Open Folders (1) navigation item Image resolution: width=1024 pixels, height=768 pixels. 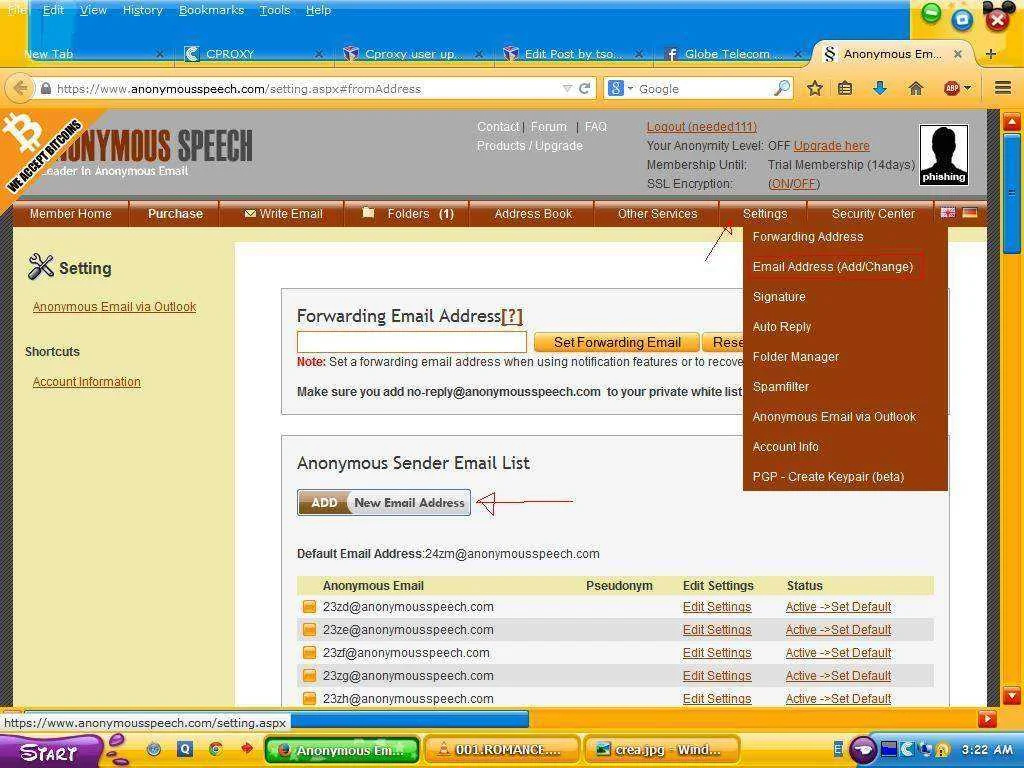coord(408,214)
